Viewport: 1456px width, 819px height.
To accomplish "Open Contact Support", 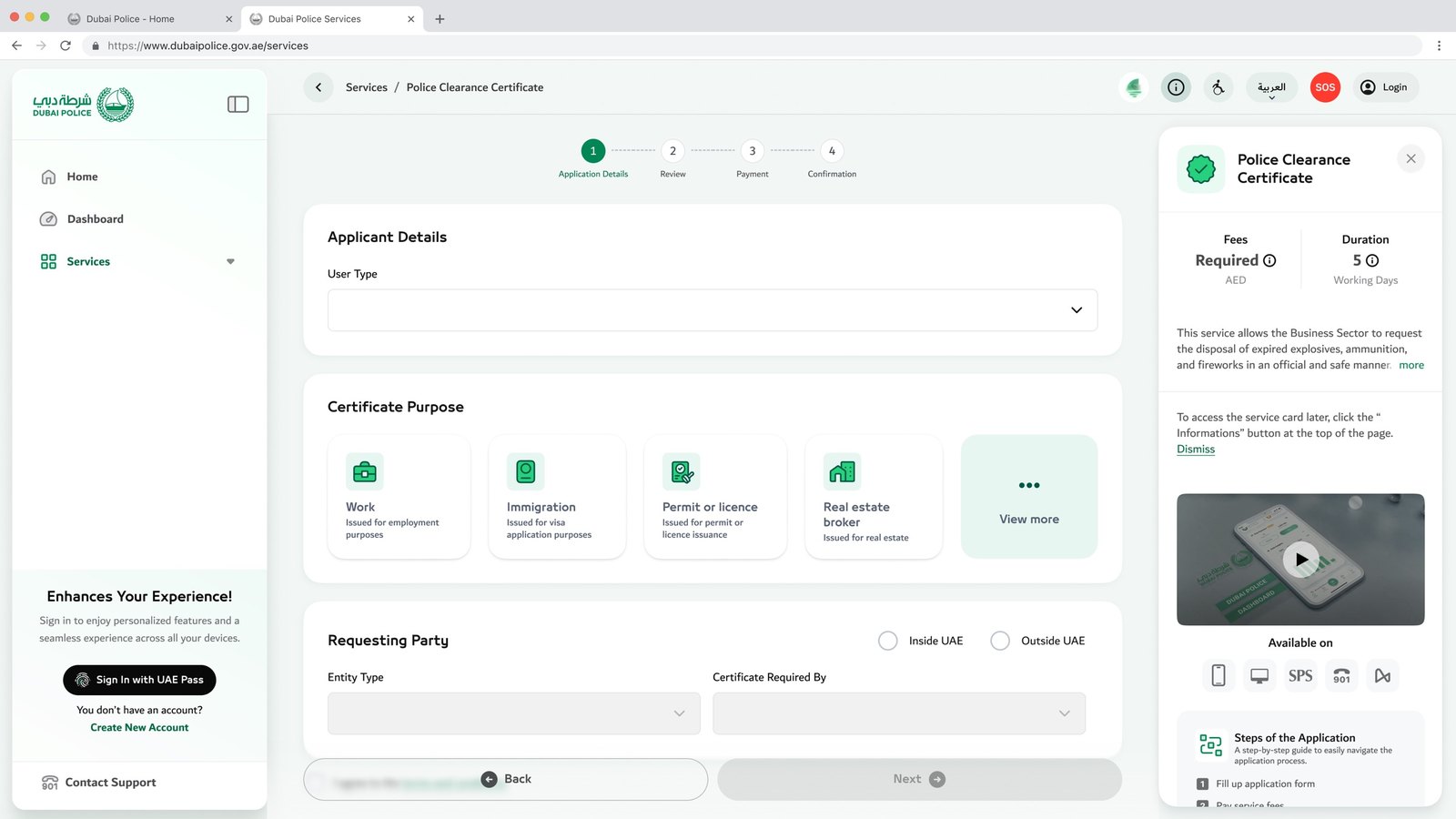I will click(x=99, y=783).
